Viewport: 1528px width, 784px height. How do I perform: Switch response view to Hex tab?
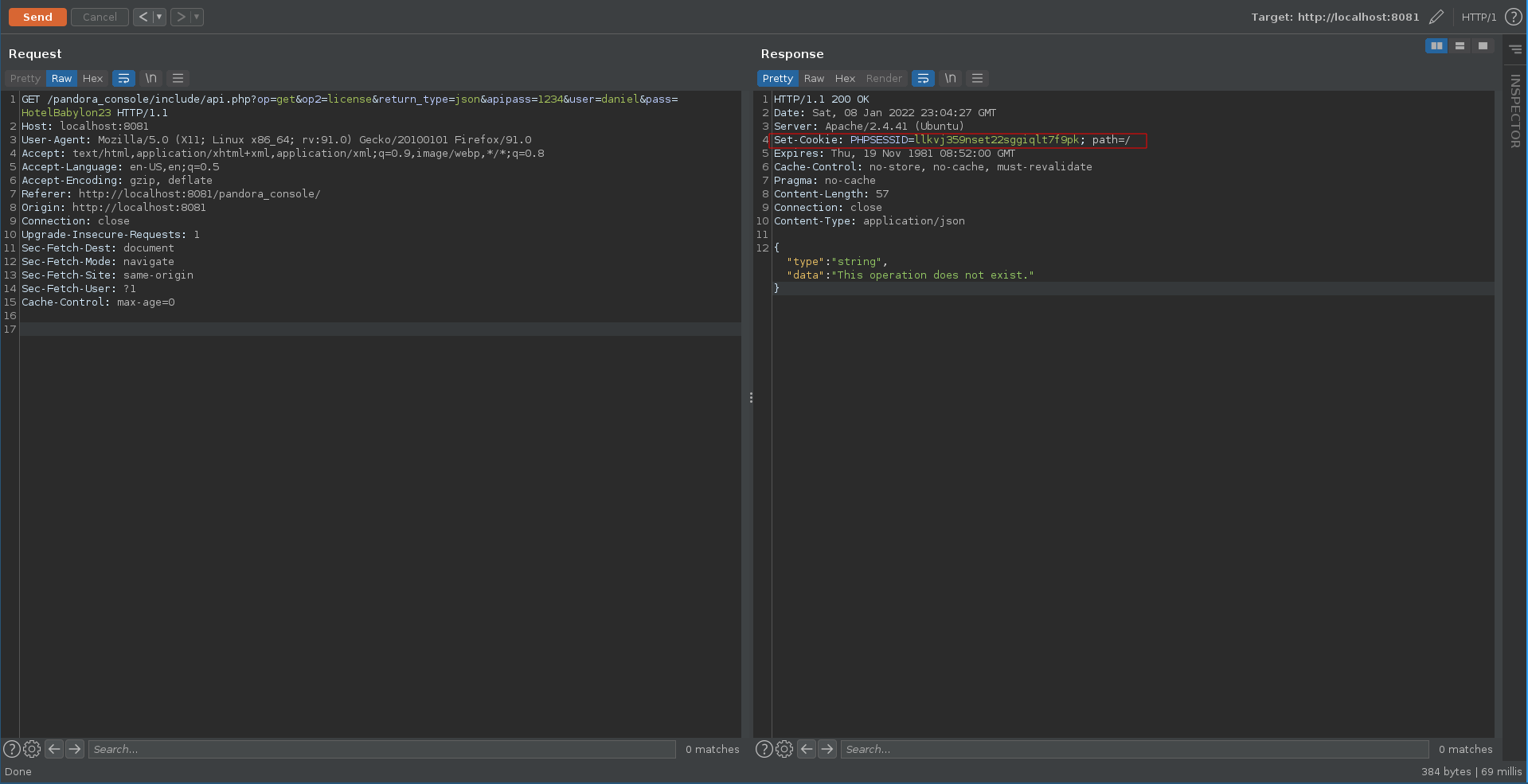coord(844,78)
